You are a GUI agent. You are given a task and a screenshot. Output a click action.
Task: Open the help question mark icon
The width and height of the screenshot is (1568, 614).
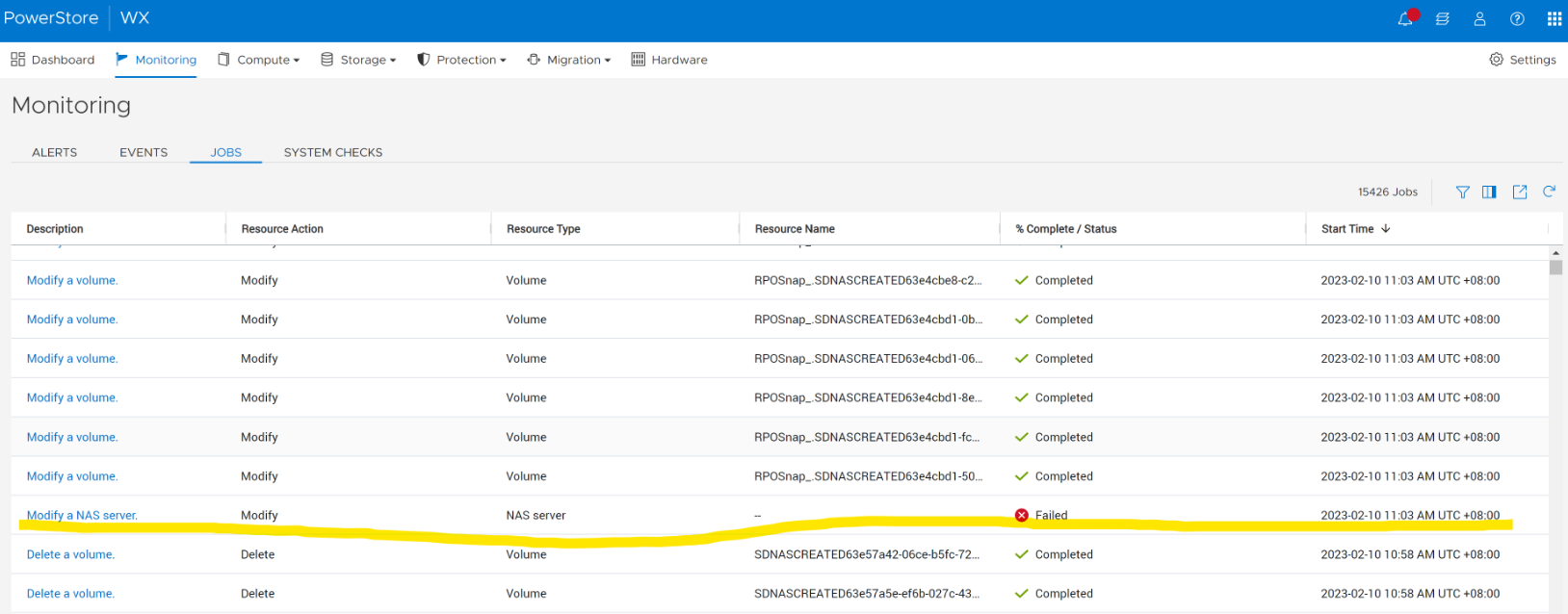[1517, 19]
